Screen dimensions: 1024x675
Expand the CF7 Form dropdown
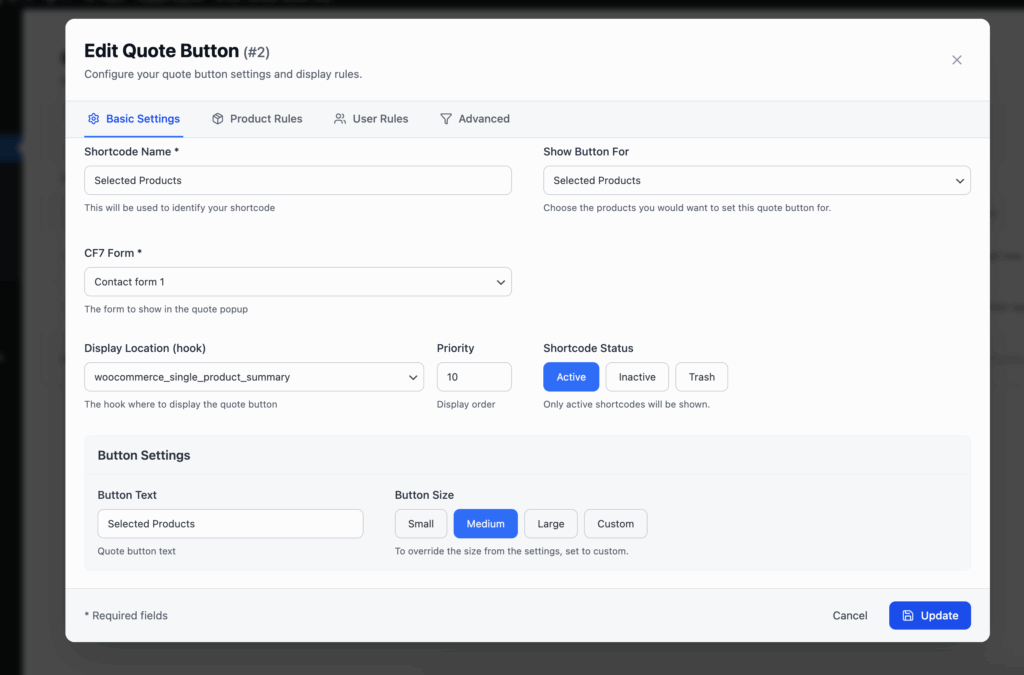pos(297,282)
